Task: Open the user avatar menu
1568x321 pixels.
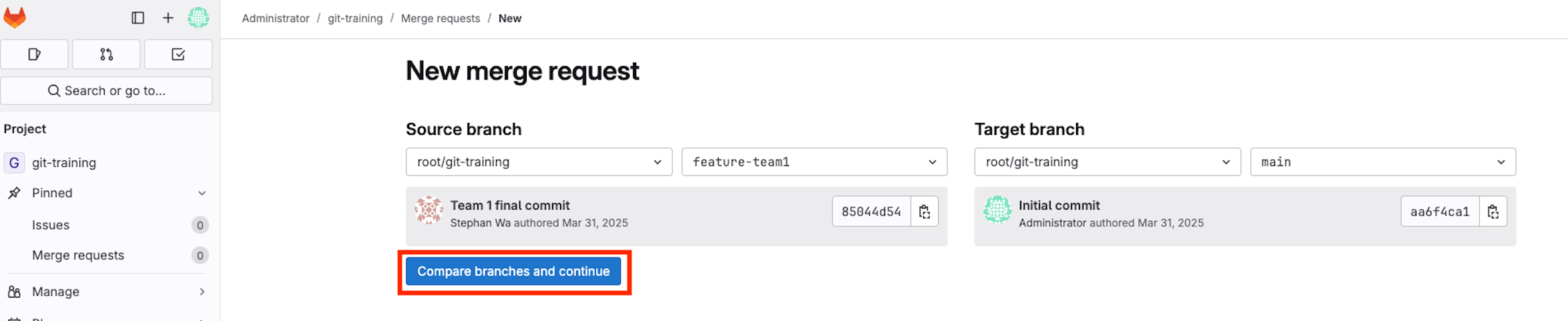Action: (x=198, y=18)
